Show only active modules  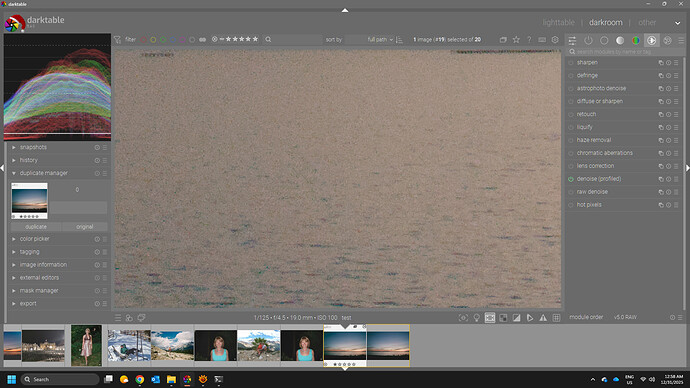pos(588,40)
